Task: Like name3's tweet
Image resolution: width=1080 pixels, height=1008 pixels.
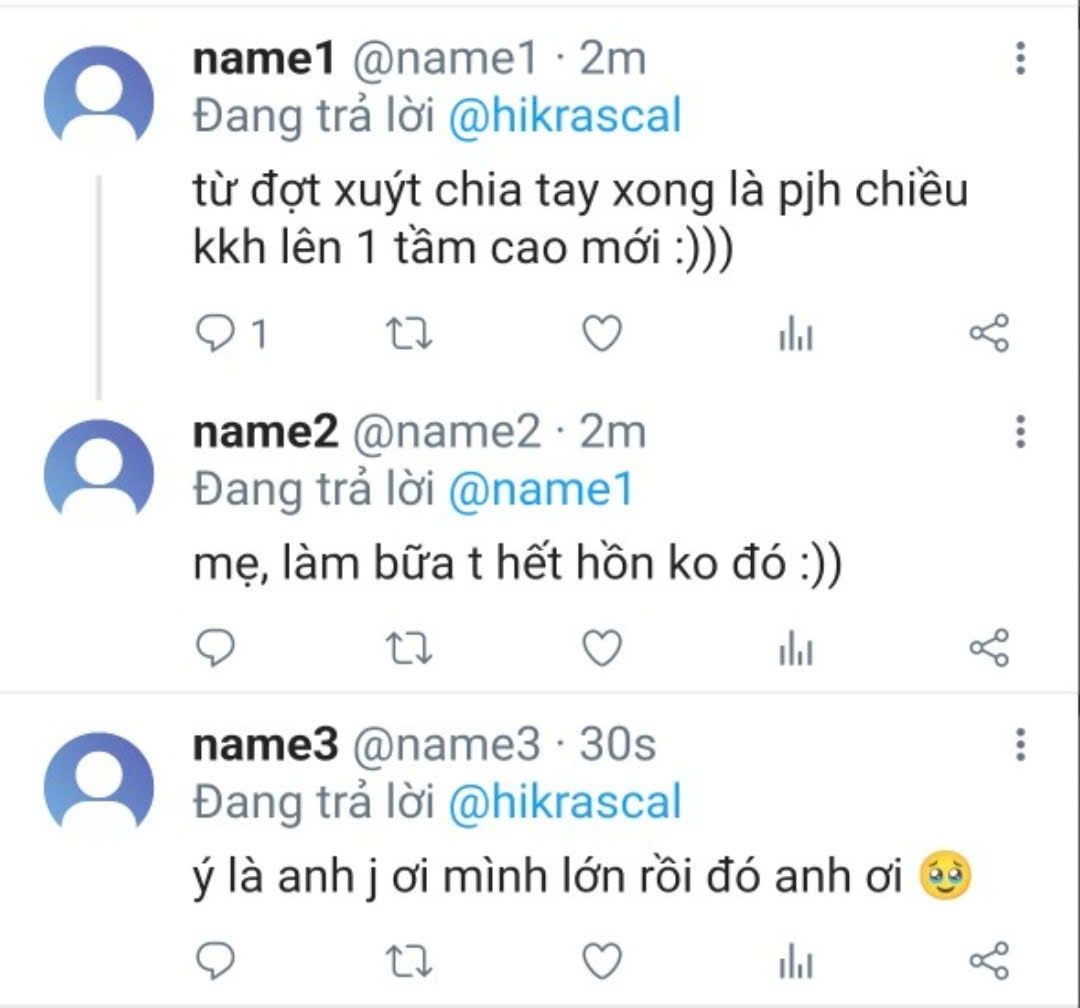Action: [x=602, y=960]
